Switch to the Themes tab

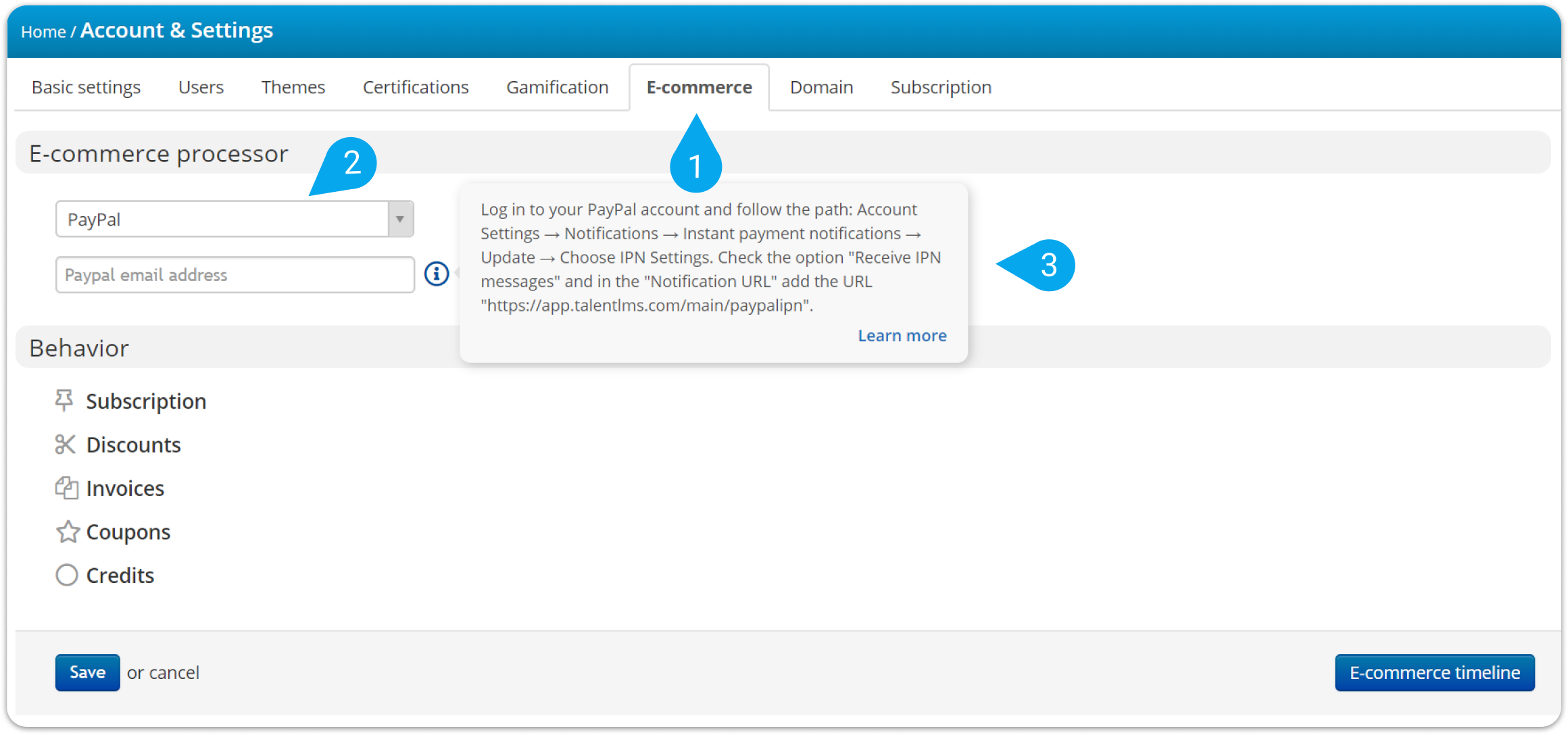pyautogui.click(x=293, y=87)
